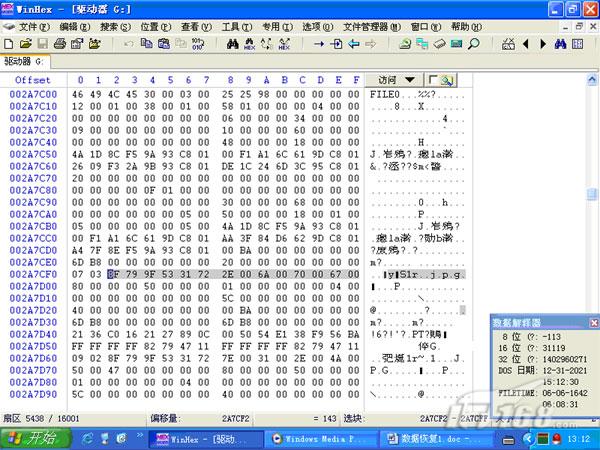Click the New file icon in toolbar

[9, 44]
